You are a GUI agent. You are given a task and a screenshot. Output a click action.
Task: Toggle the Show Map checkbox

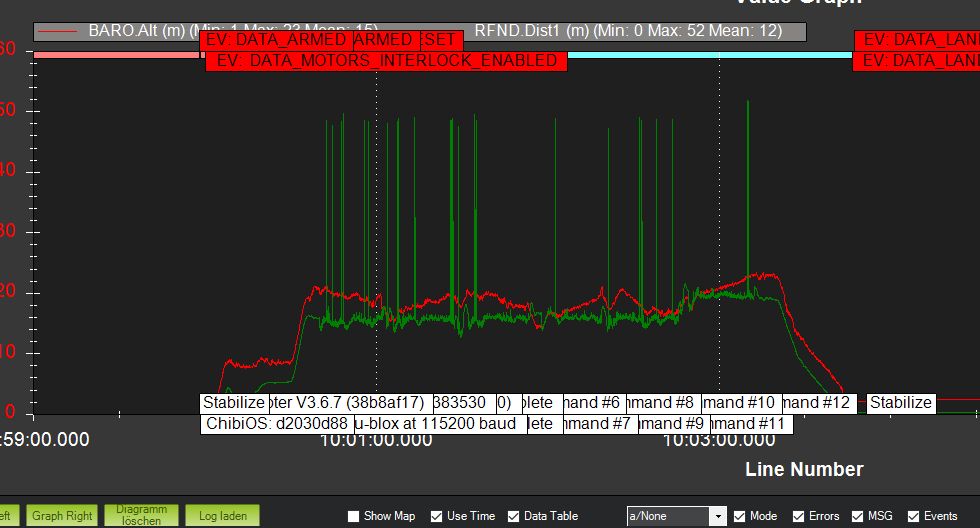354,516
